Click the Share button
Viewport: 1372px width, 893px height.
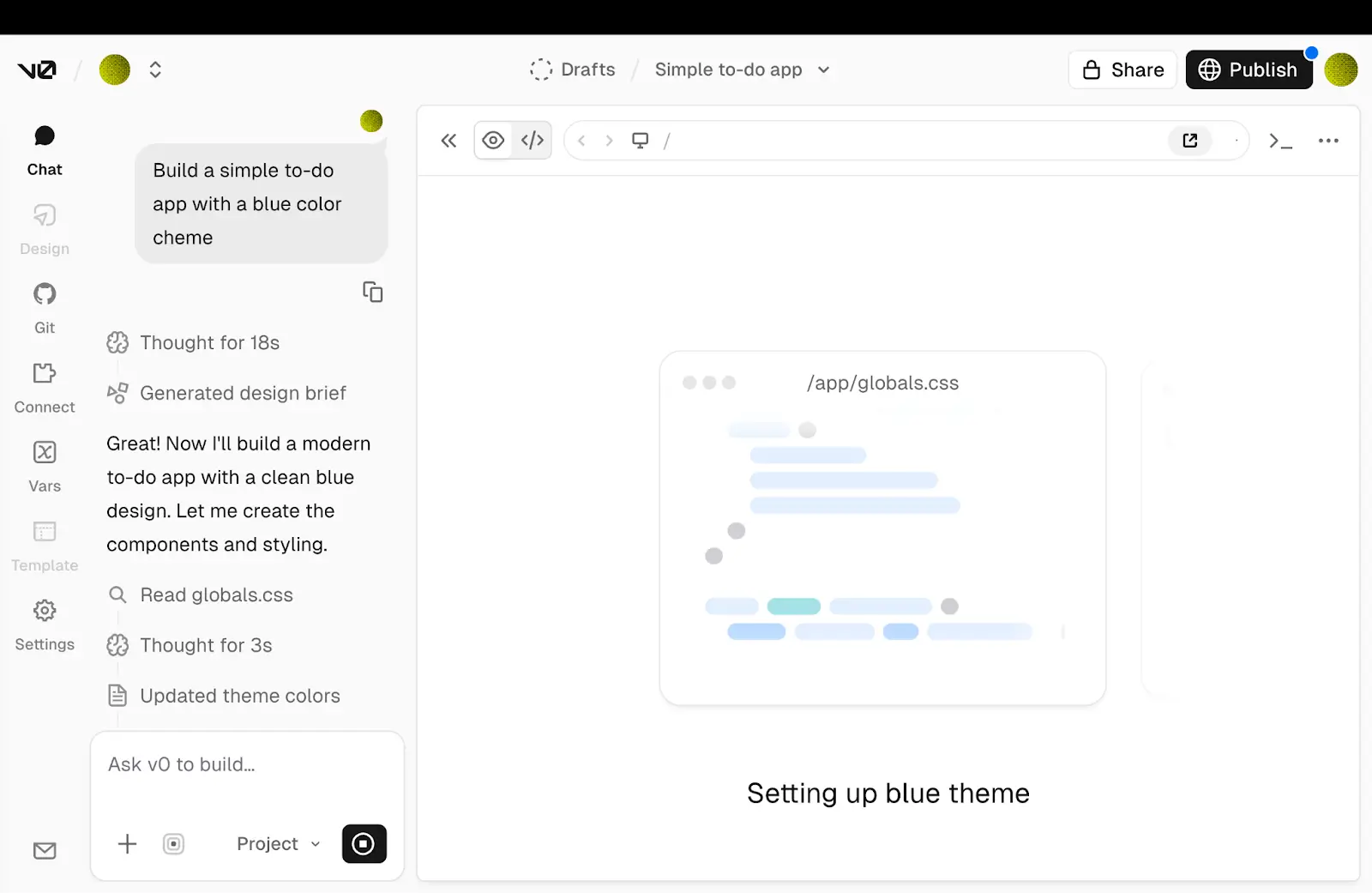(x=1122, y=69)
